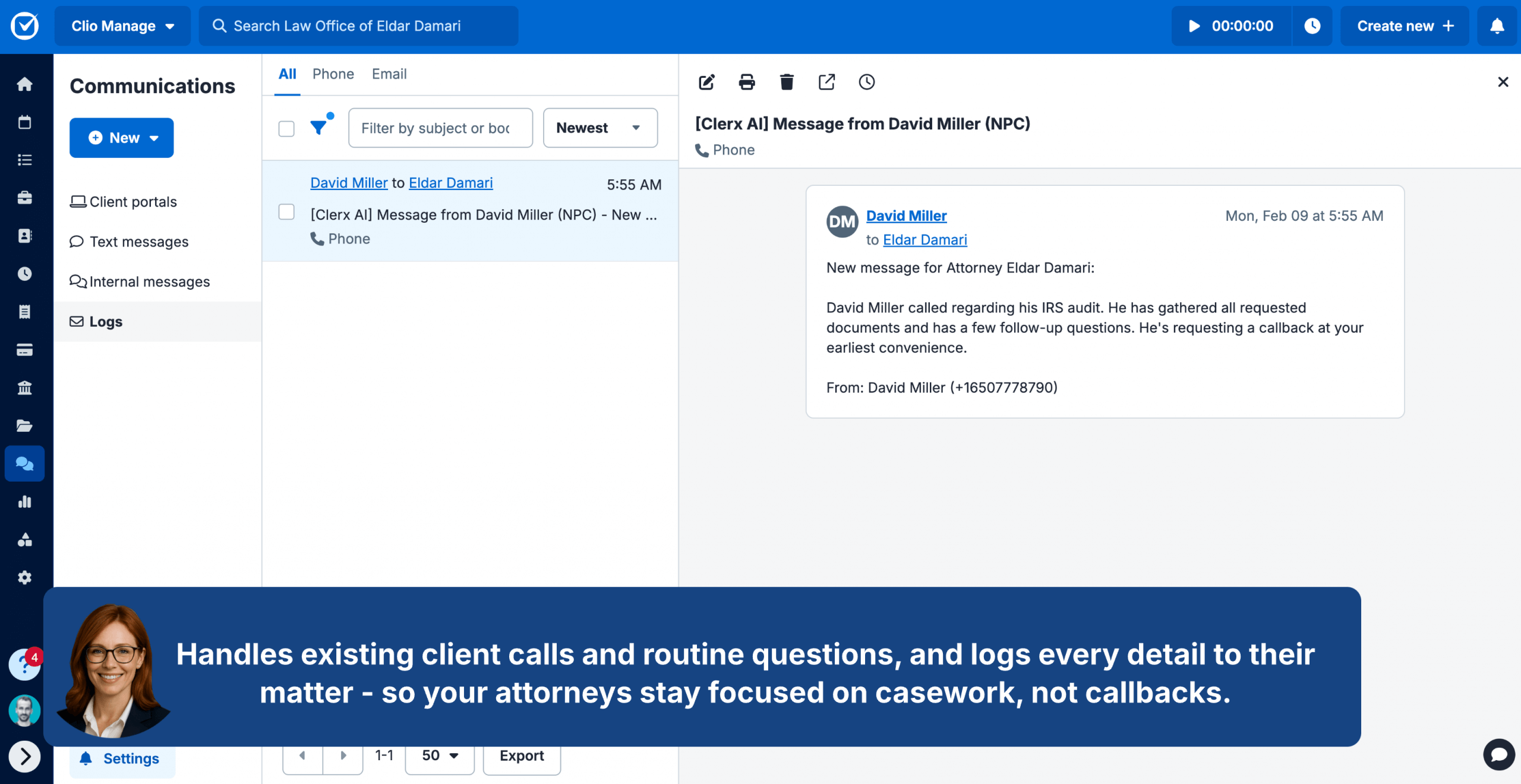Switch to the Email tab
This screenshot has height=784, width=1521.
click(x=389, y=74)
